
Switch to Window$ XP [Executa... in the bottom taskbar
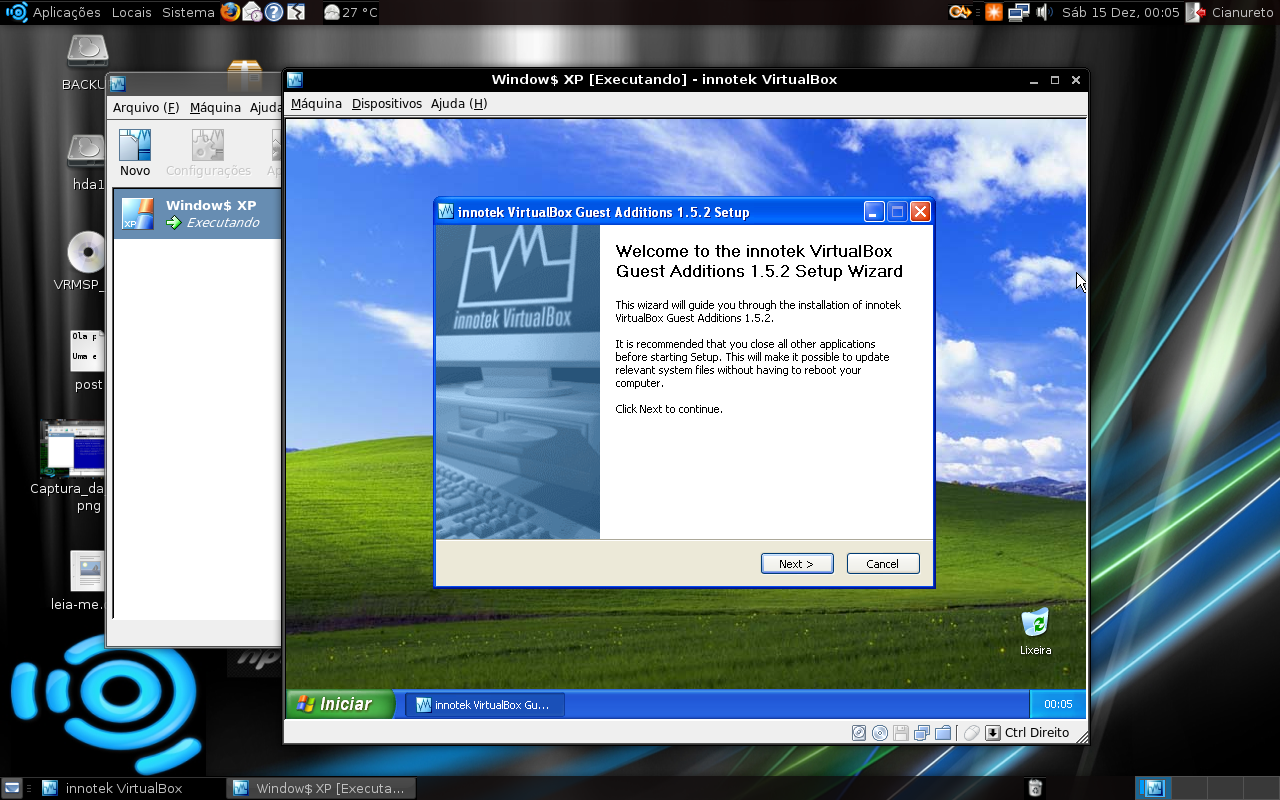click(322, 788)
